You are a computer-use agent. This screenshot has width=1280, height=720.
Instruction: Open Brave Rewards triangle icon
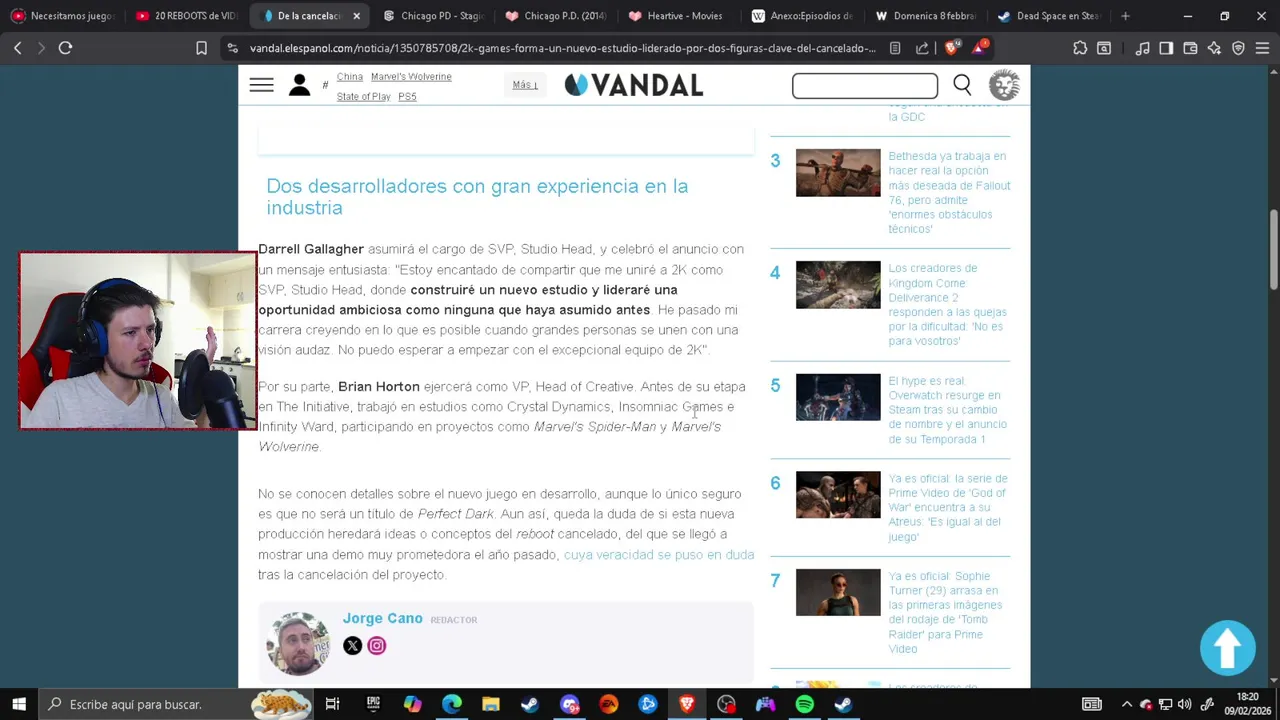979,47
